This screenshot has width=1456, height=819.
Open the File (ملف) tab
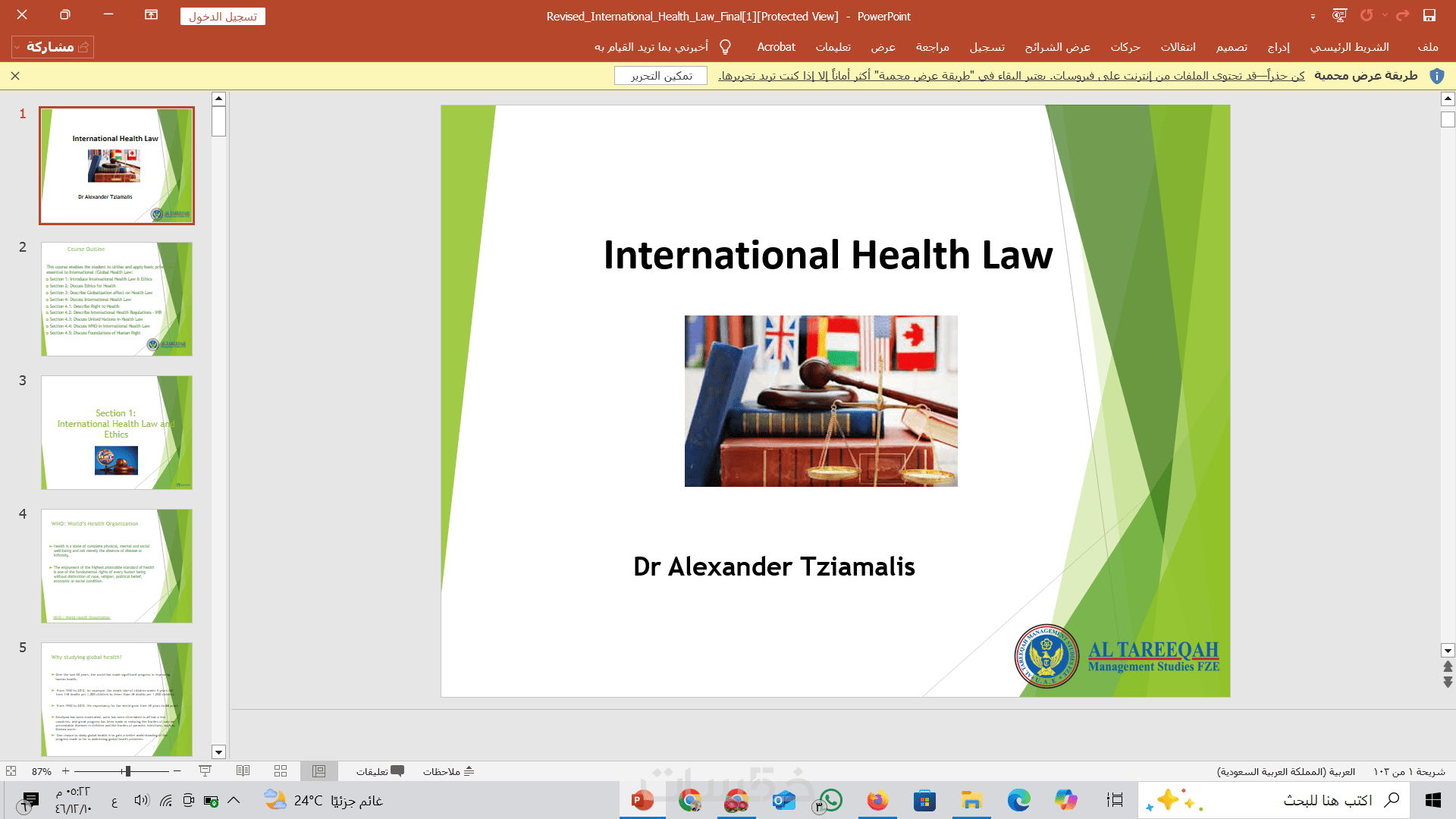[1427, 47]
